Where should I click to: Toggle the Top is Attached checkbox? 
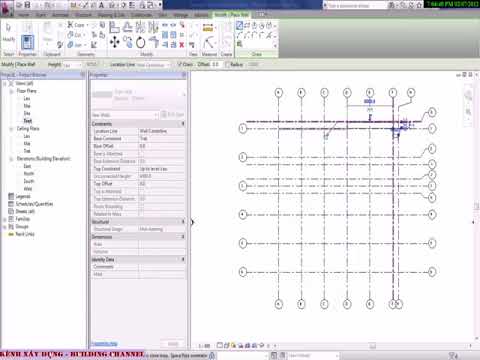(x=141, y=191)
